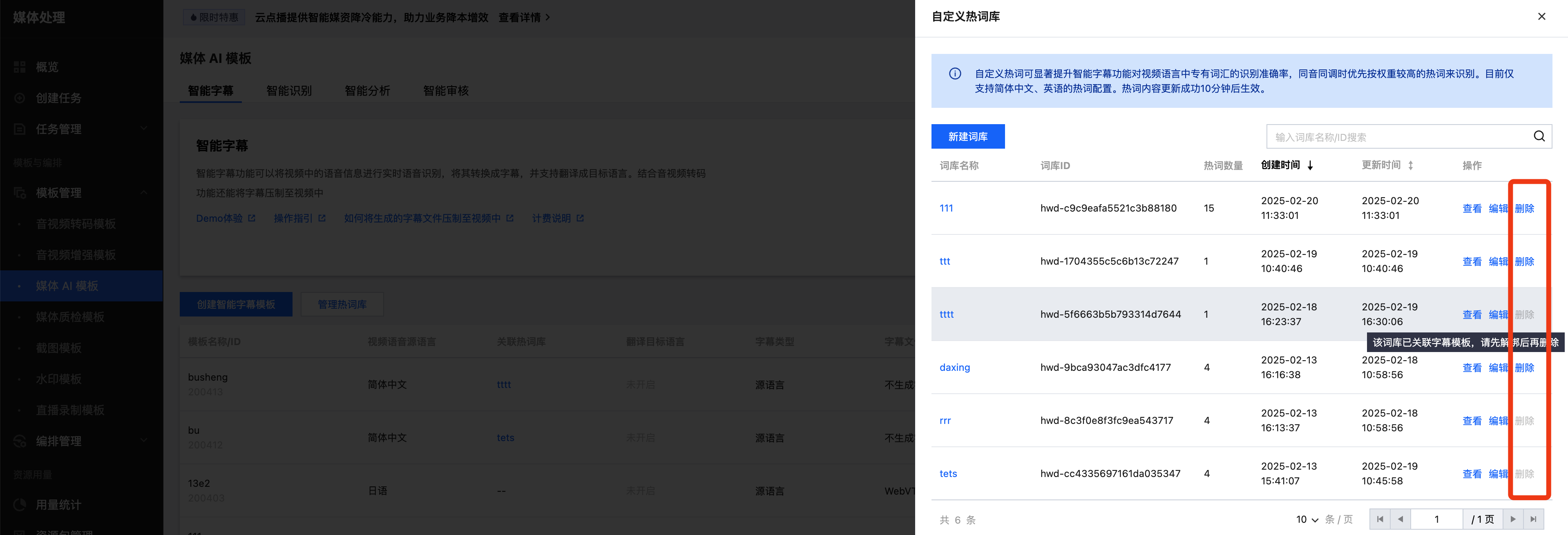Image resolution: width=1568 pixels, height=535 pixels.
Task: Jump to last page icon
Action: (1533, 519)
